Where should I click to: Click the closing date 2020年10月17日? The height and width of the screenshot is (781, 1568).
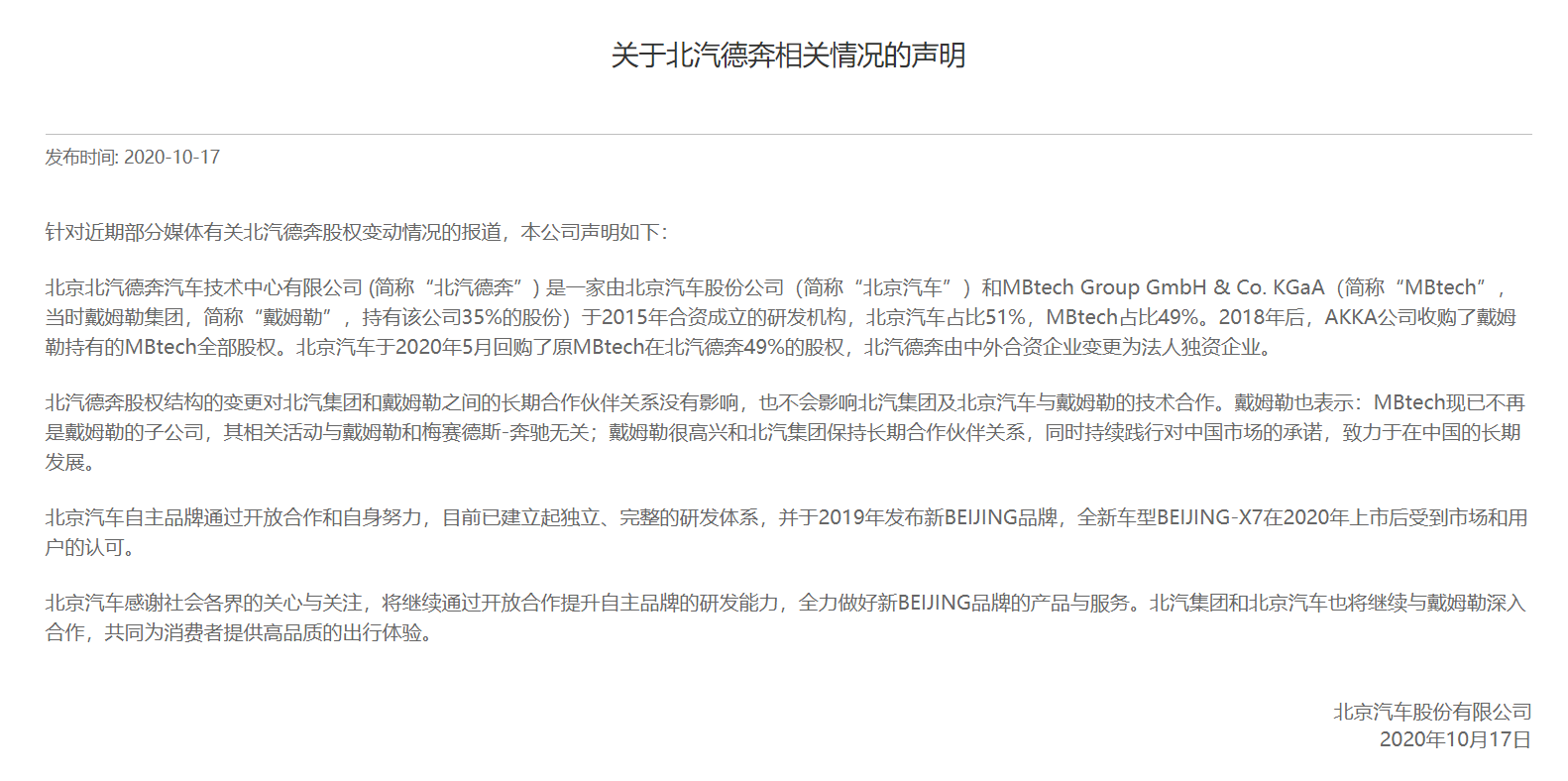(1455, 739)
